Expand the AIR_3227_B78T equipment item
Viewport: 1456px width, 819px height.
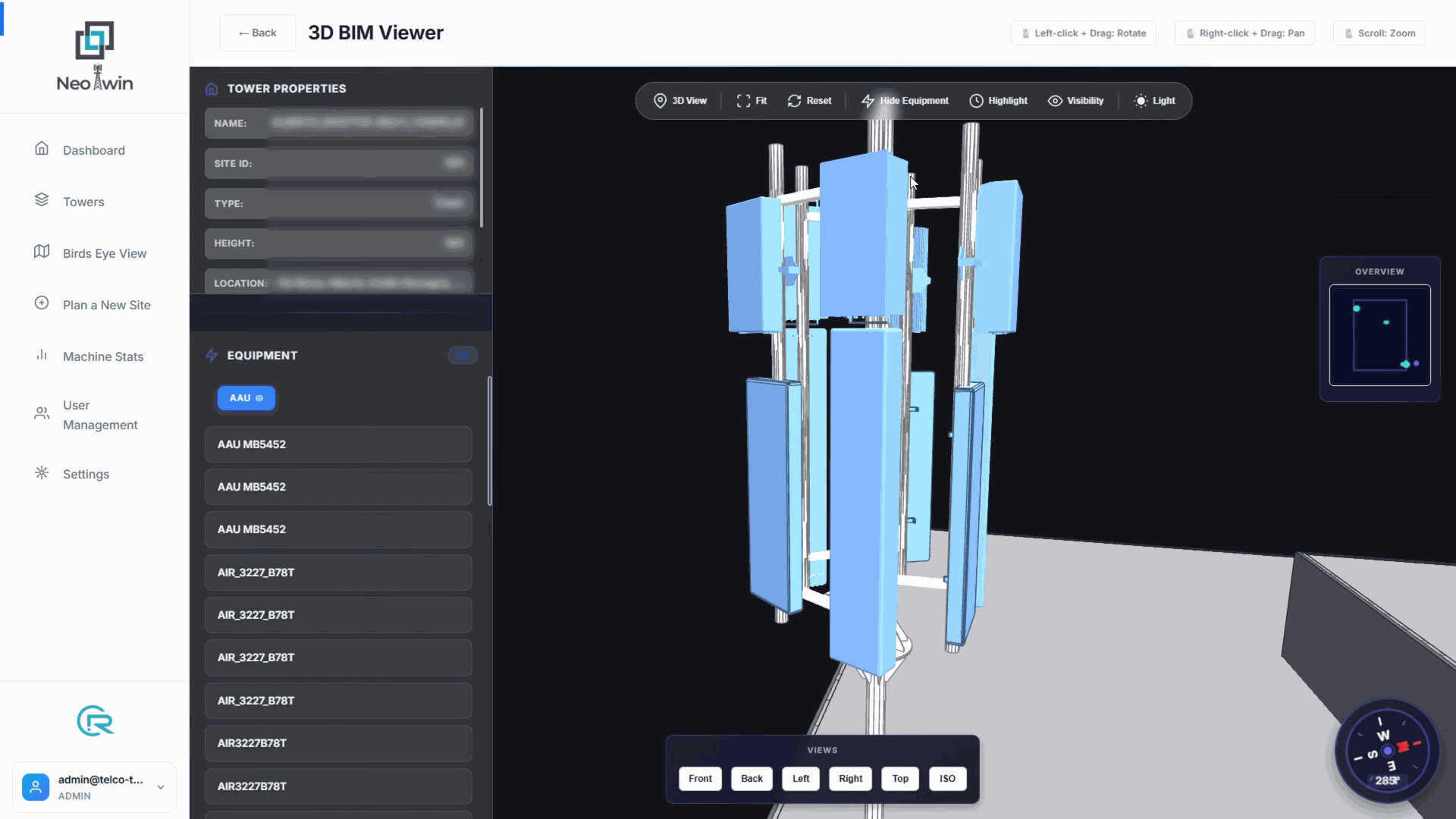[x=337, y=573]
